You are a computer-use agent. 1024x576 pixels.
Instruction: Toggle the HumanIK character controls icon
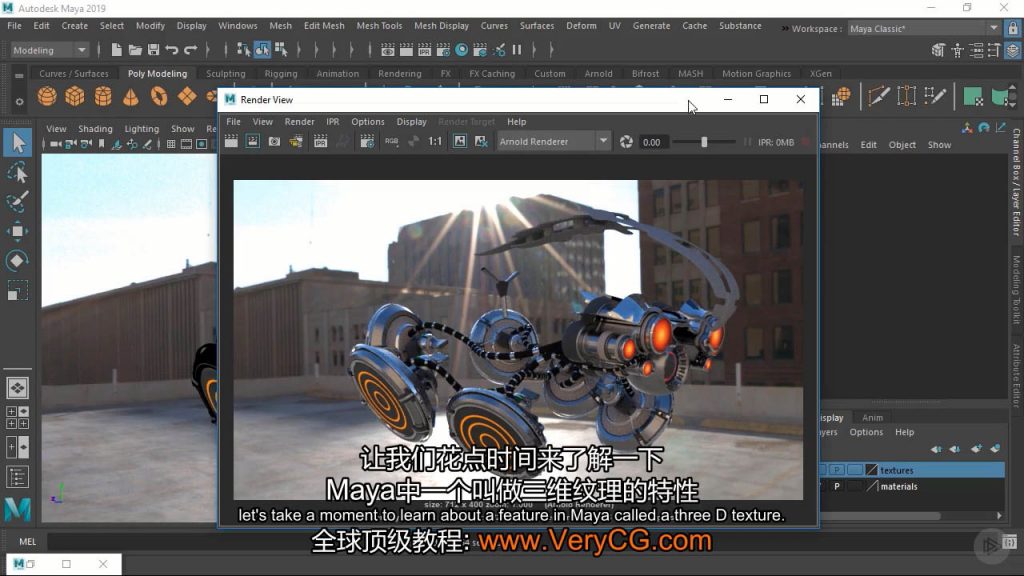tap(957, 50)
